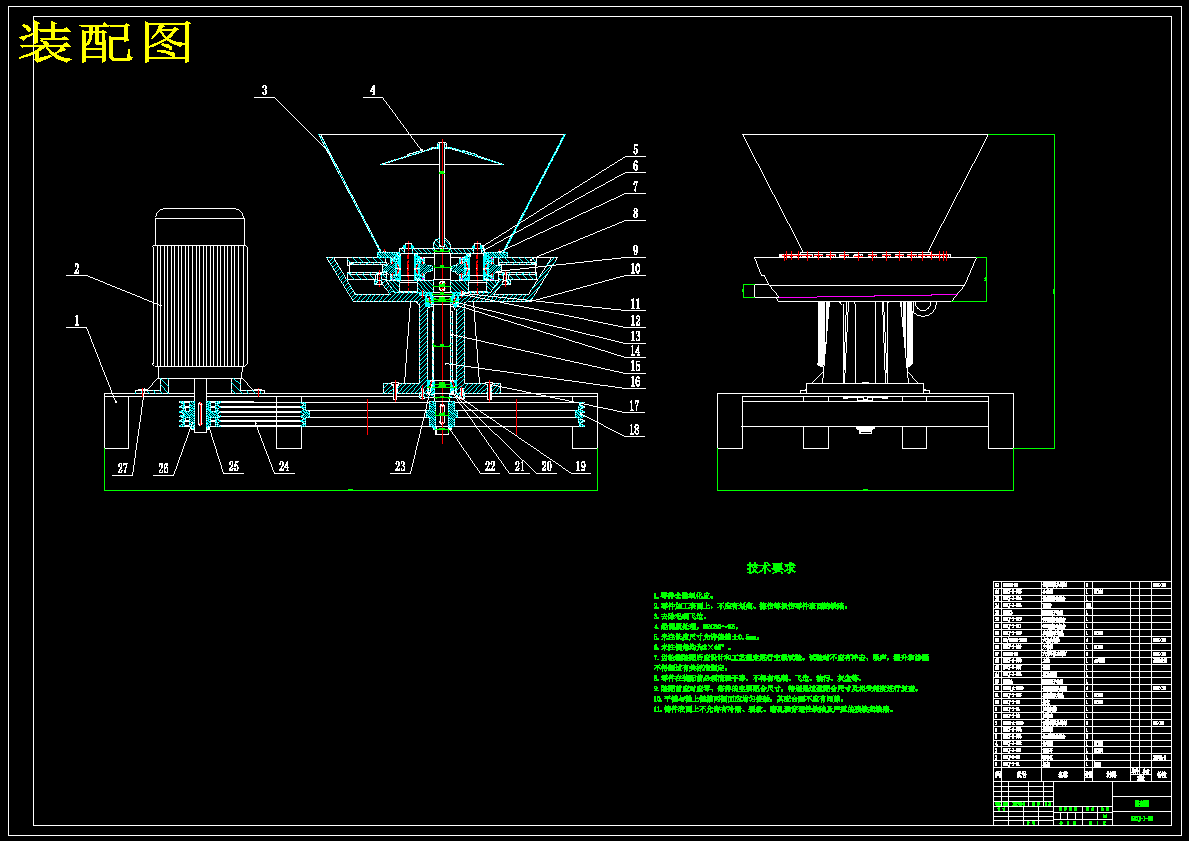Screen dimensions: 1189x841
Task: Click part callout number 5
Action: [x=635, y=150]
